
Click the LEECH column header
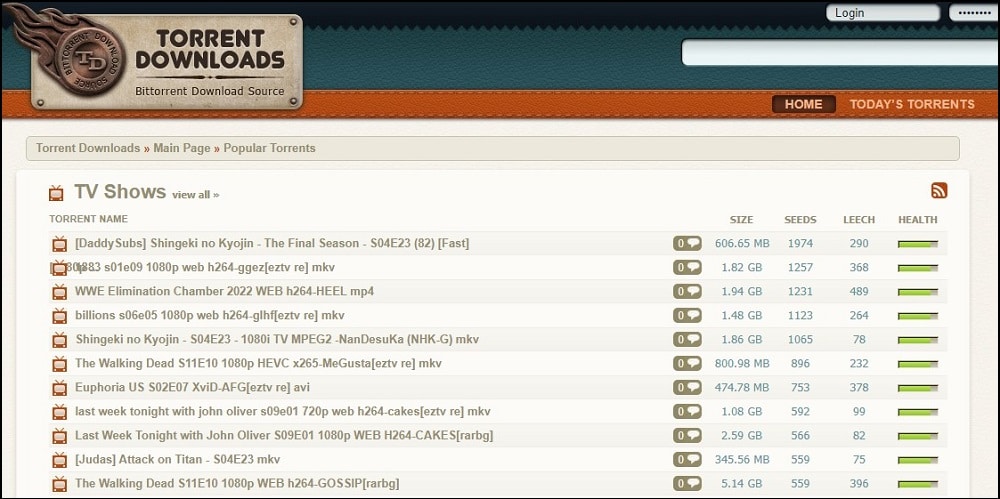coord(859,220)
